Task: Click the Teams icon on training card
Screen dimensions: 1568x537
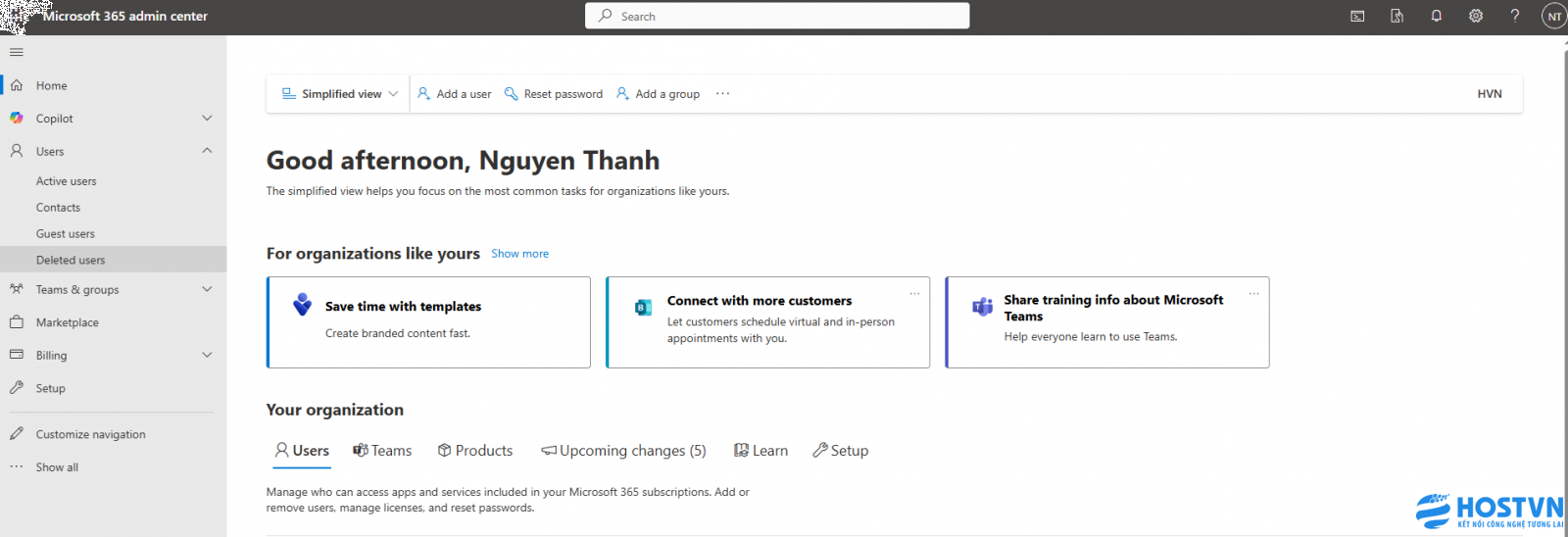Action: tap(982, 306)
